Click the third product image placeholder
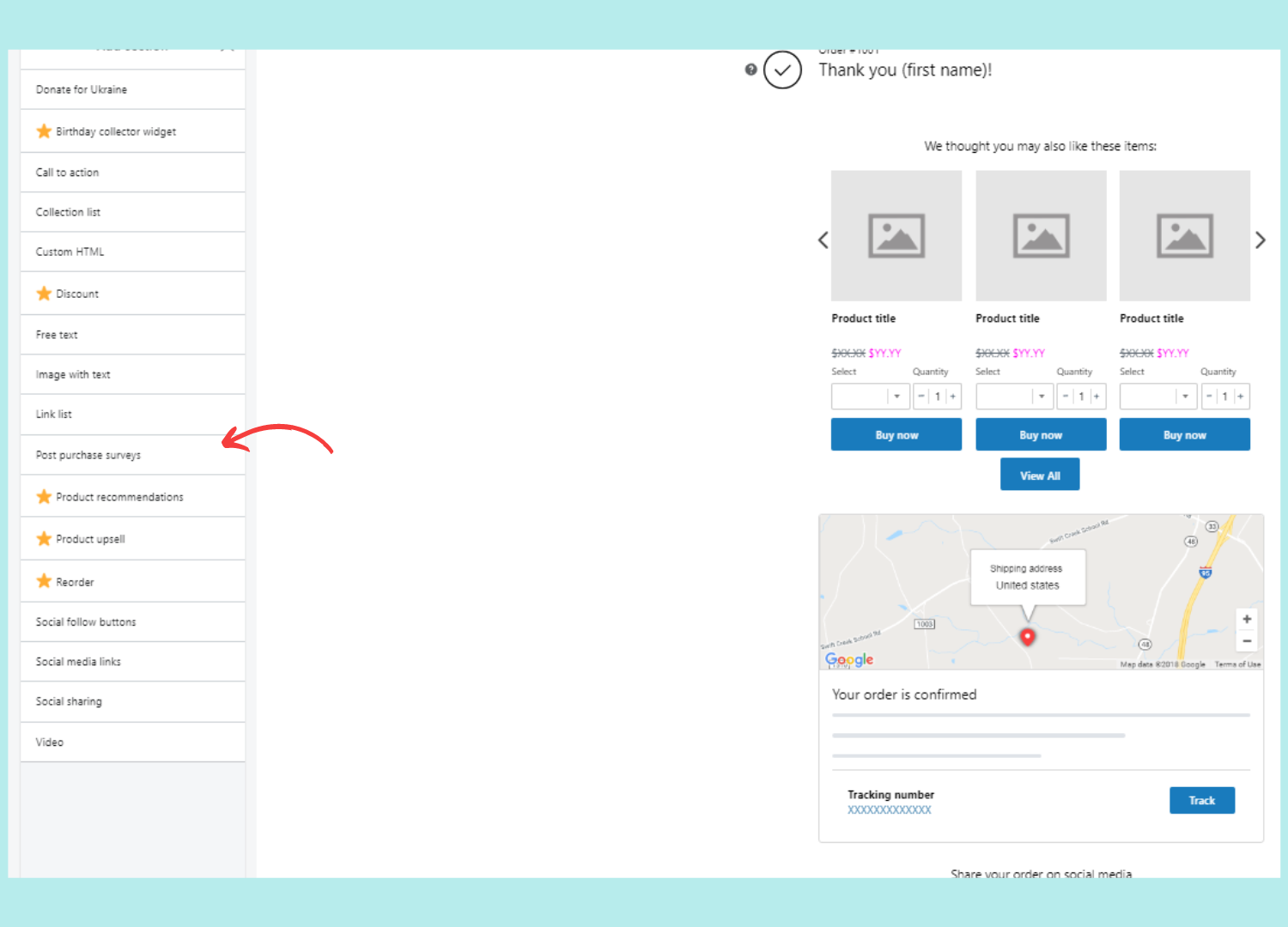1288x927 pixels. tap(1185, 236)
